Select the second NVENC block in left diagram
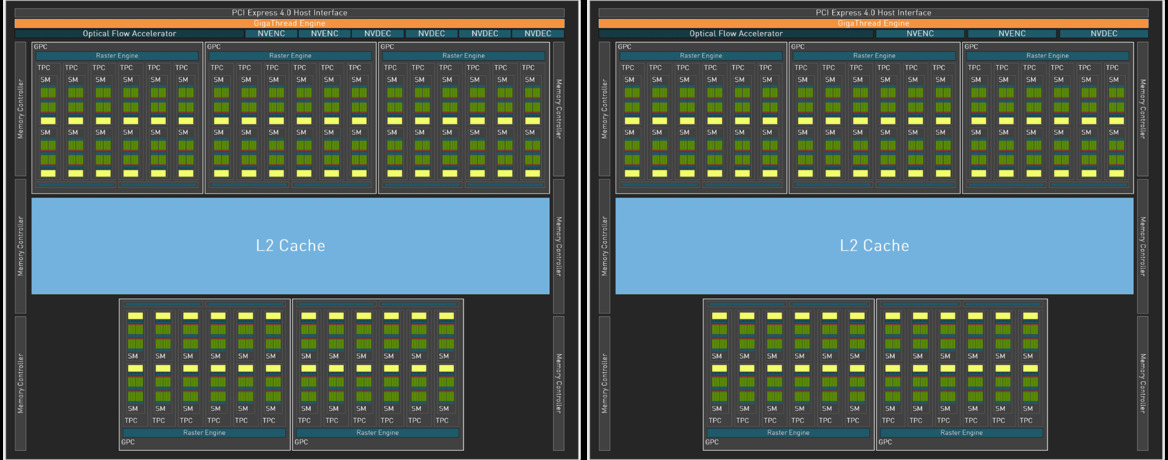 [324, 33]
